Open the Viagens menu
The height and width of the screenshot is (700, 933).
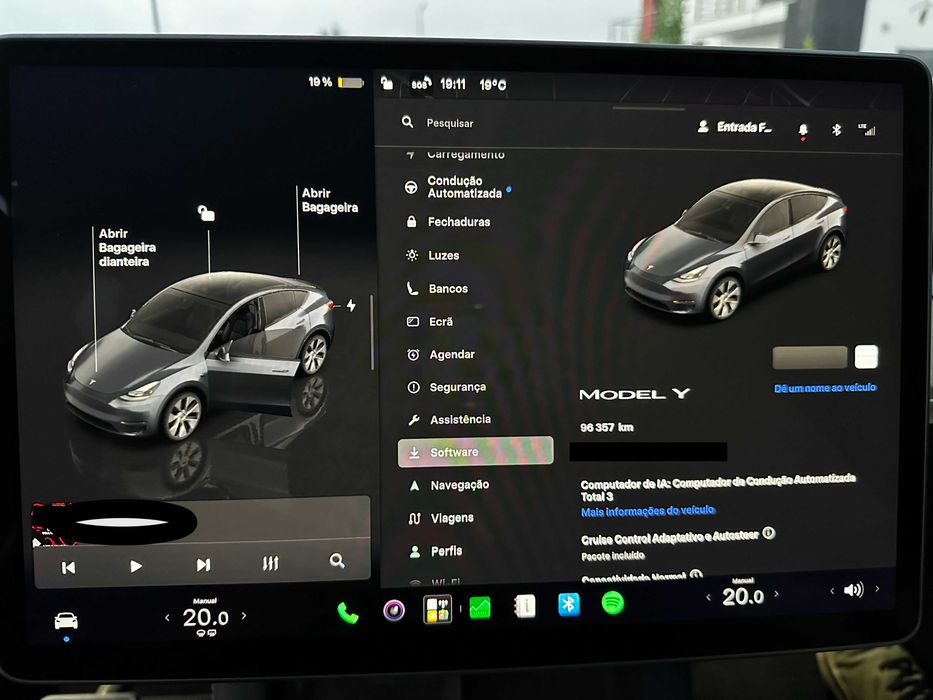(442, 518)
